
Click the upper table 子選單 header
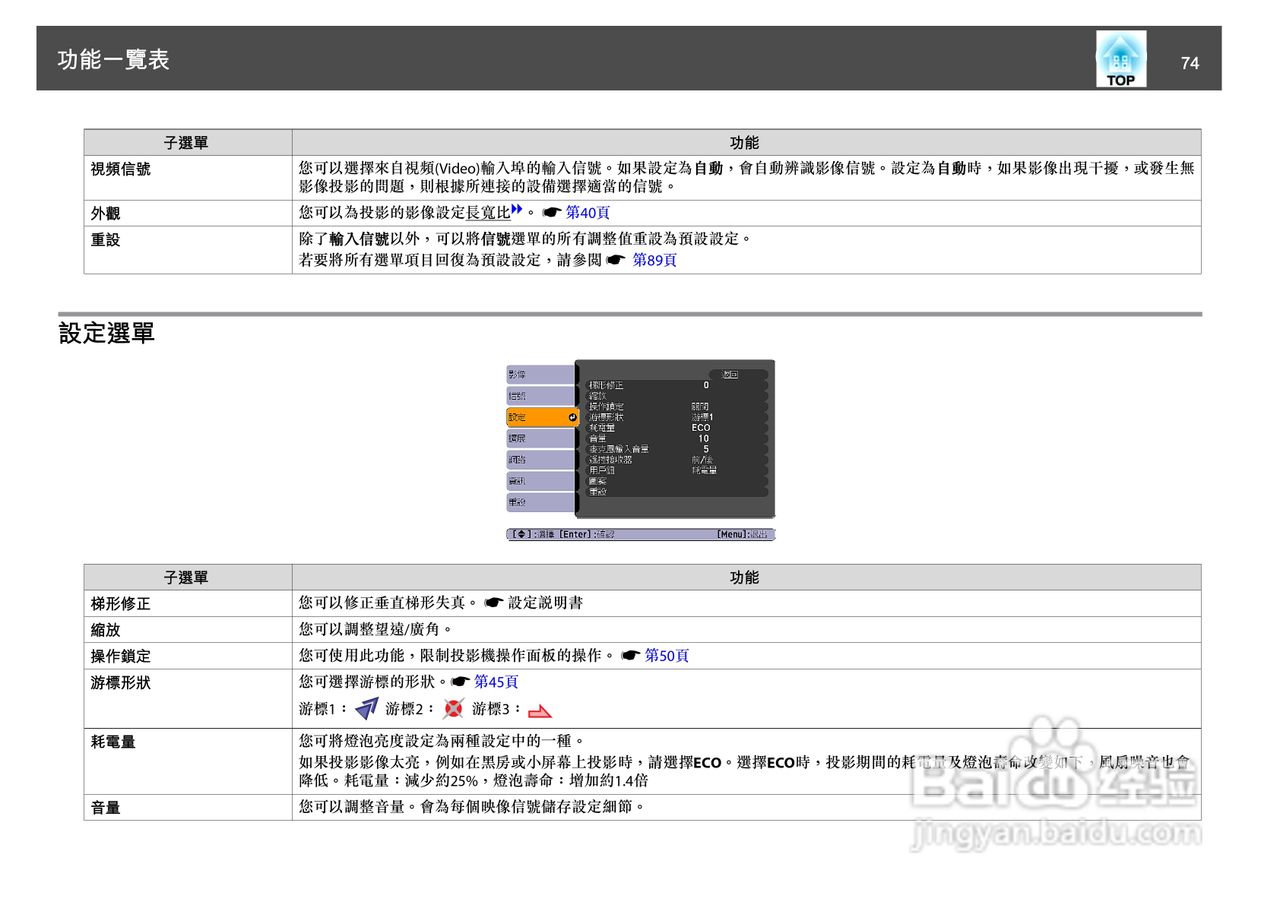click(x=188, y=142)
